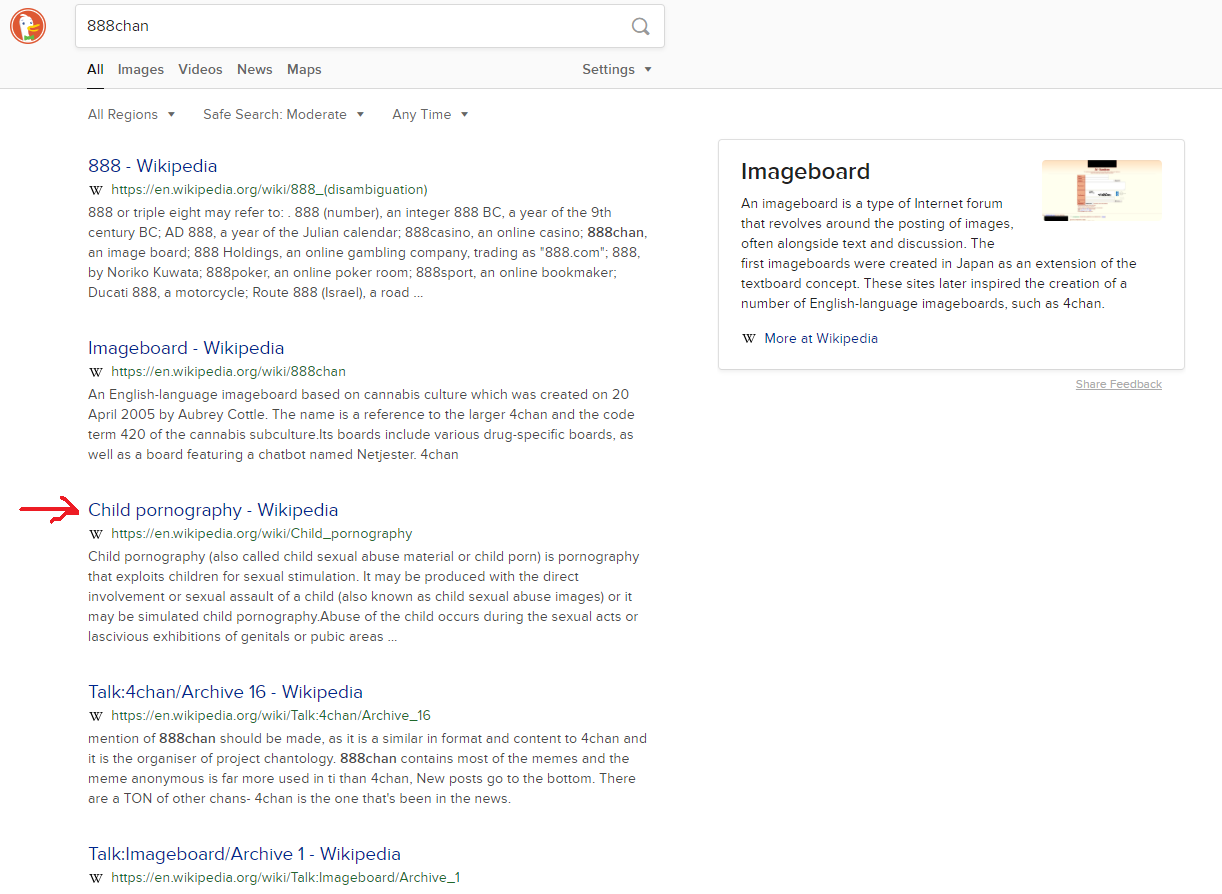The height and width of the screenshot is (894, 1222).
Task: Click the Wikipedia favicon beside the Talk:4chan/Archive_16 URL
Action: [x=96, y=716]
